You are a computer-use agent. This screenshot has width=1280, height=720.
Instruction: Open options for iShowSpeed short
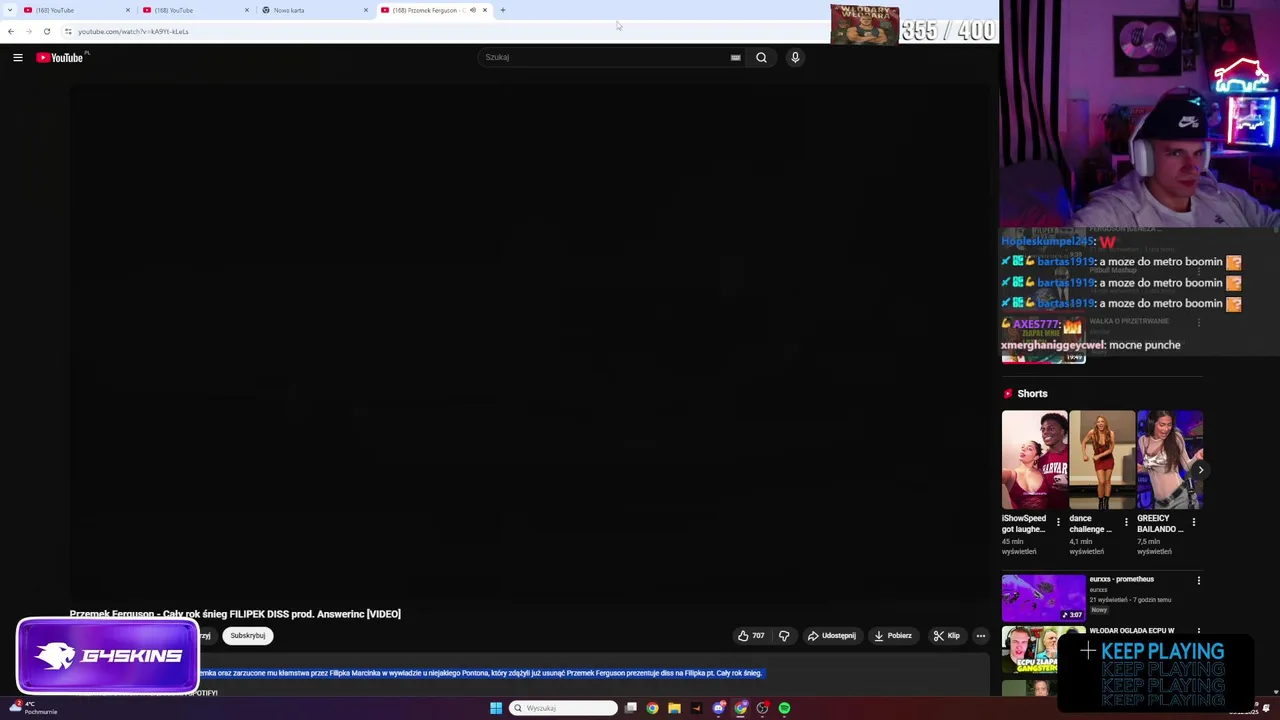[1058, 522]
